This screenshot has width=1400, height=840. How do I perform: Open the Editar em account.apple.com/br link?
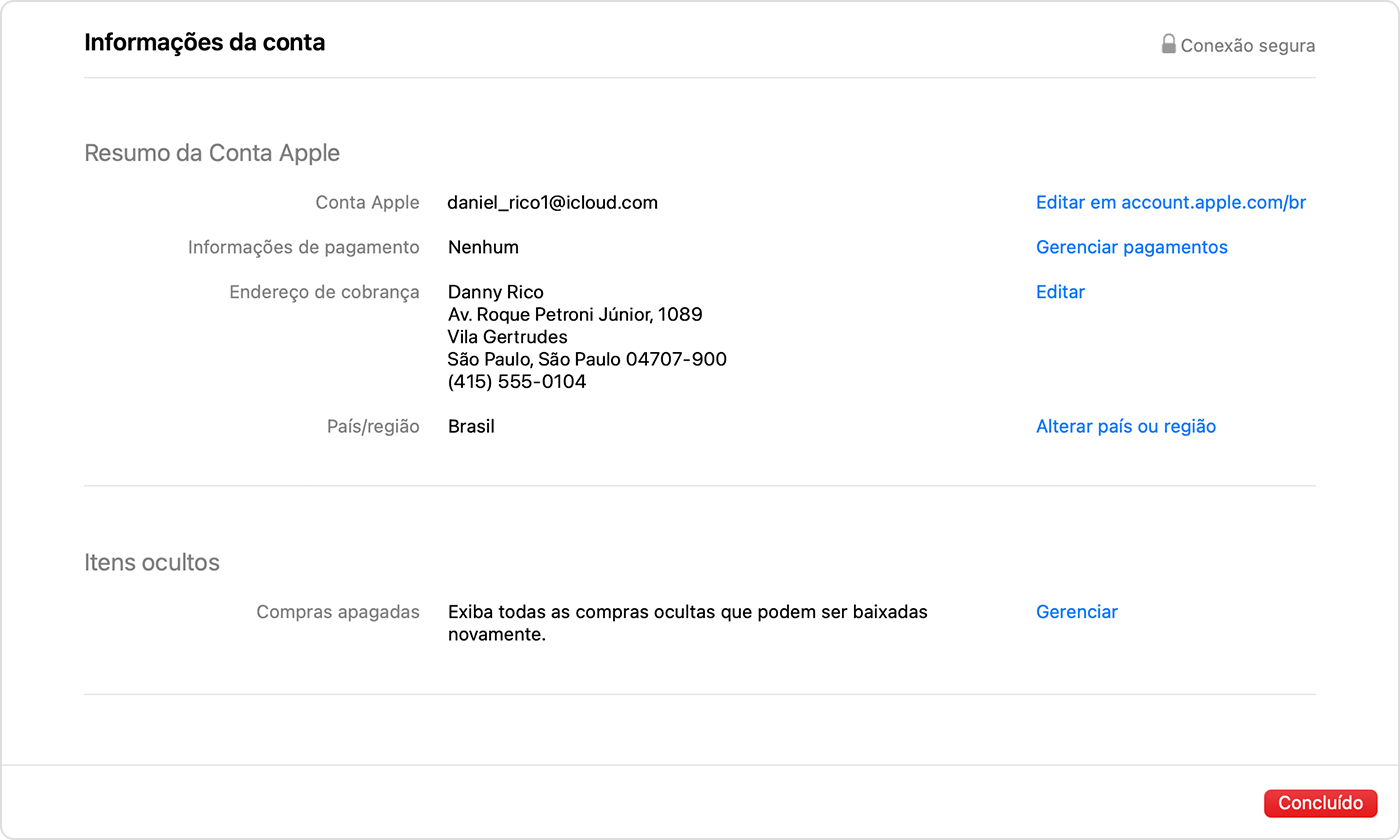[x=1171, y=202]
